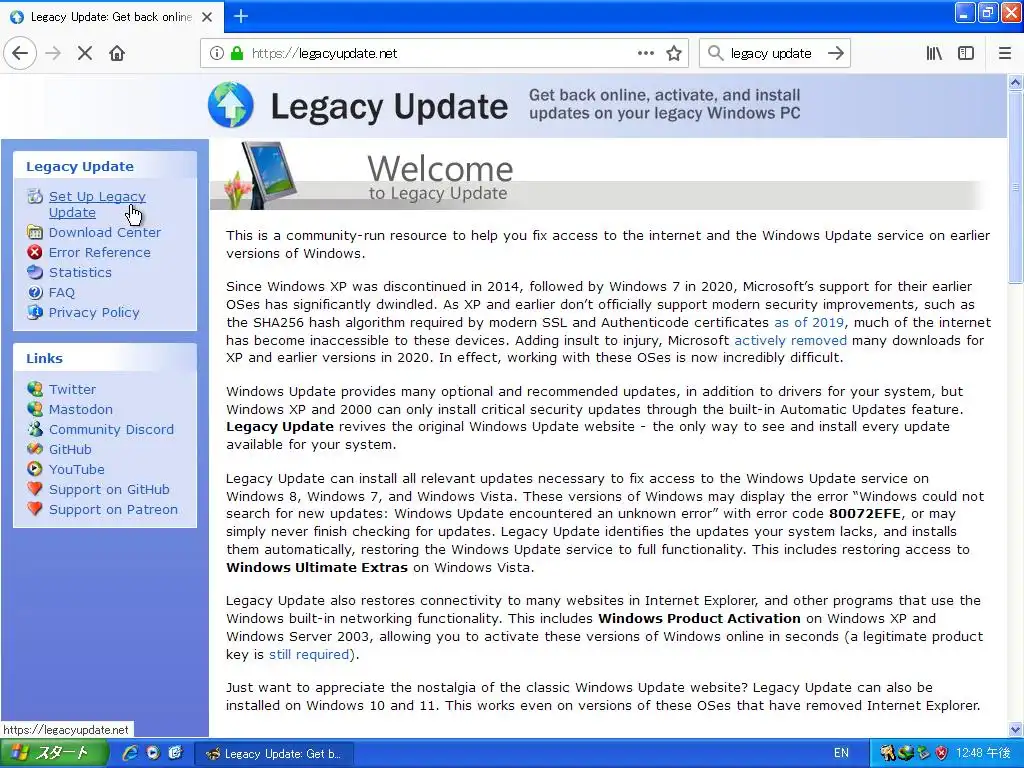Image resolution: width=1024 pixels, height=768 pixels.
Task: Select the Legacy Update browser tab
Action: 111,17
